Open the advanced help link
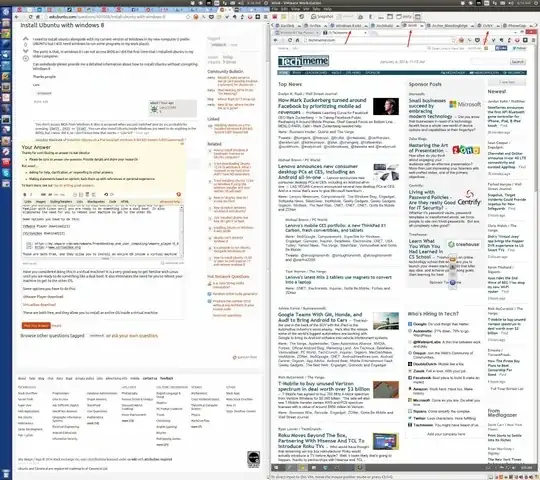The image size is (540, 480). (x=170, y=202)
